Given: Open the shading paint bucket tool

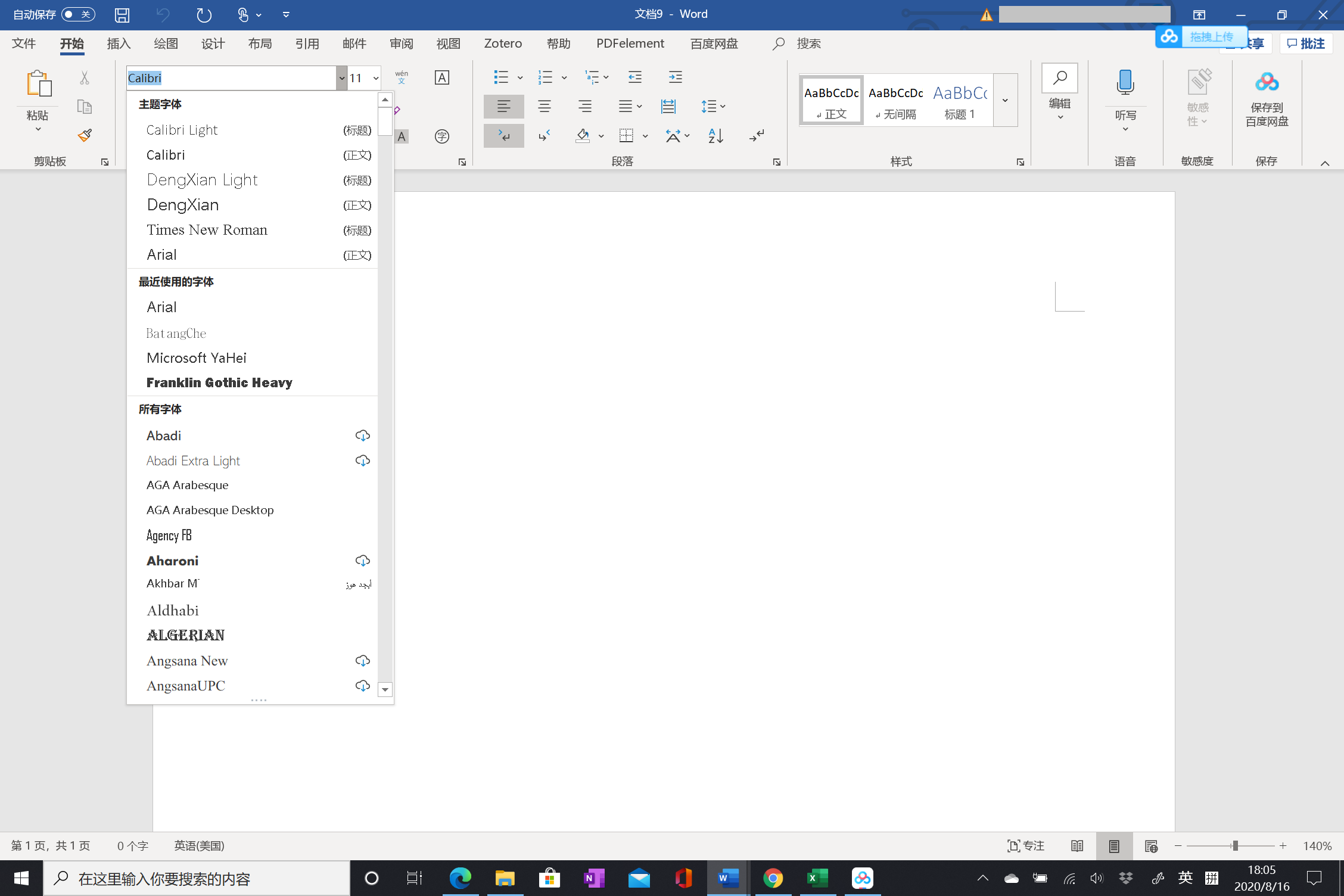Looking at the screenshot, I should point(583,136).
